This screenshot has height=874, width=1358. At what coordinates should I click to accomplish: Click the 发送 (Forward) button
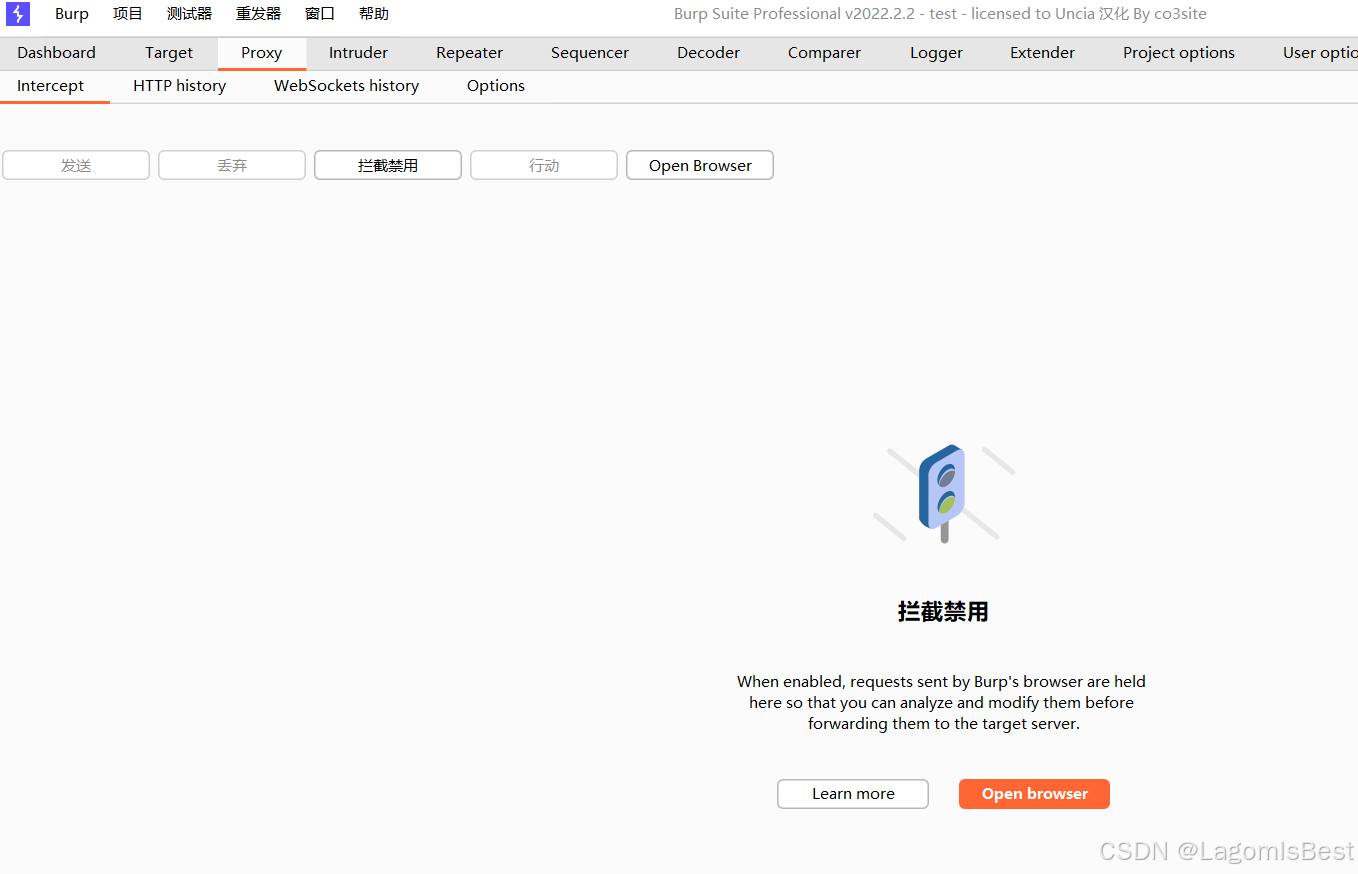click(x=76, y=165)
